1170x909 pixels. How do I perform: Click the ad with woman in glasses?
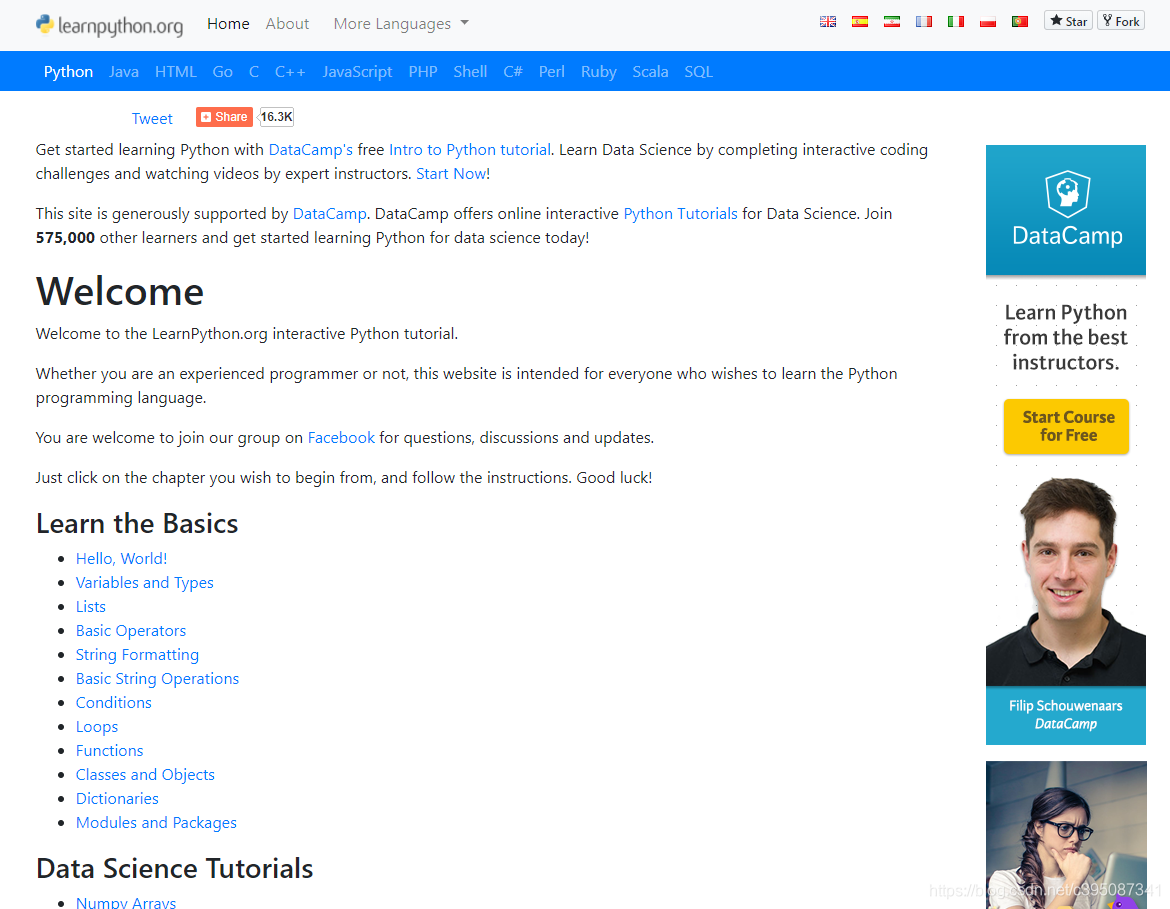pos(1066,834)
